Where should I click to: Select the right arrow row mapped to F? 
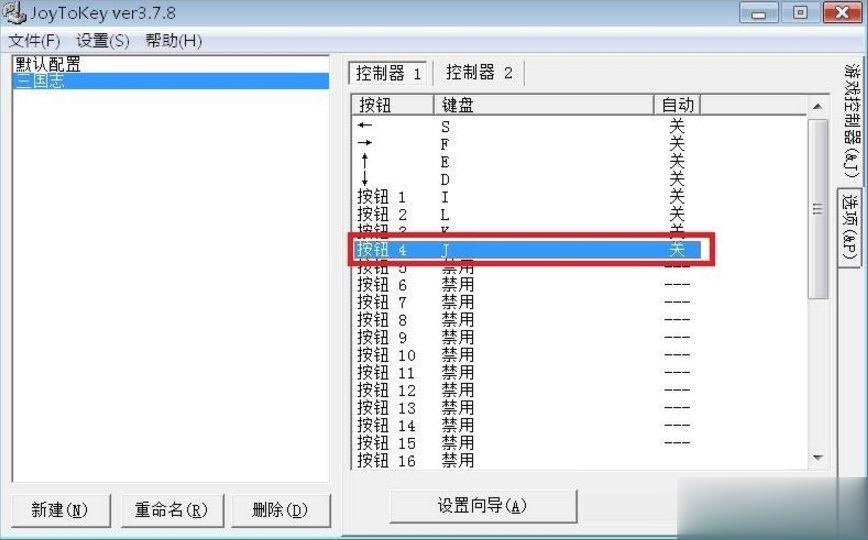click(x=527, y=143)
